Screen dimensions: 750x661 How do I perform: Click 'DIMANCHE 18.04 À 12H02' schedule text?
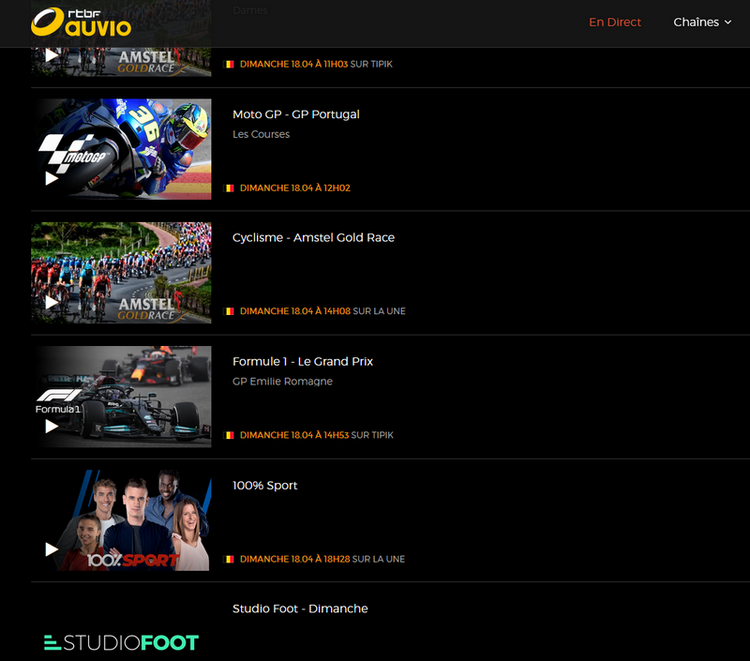click(x=295, y=188)
